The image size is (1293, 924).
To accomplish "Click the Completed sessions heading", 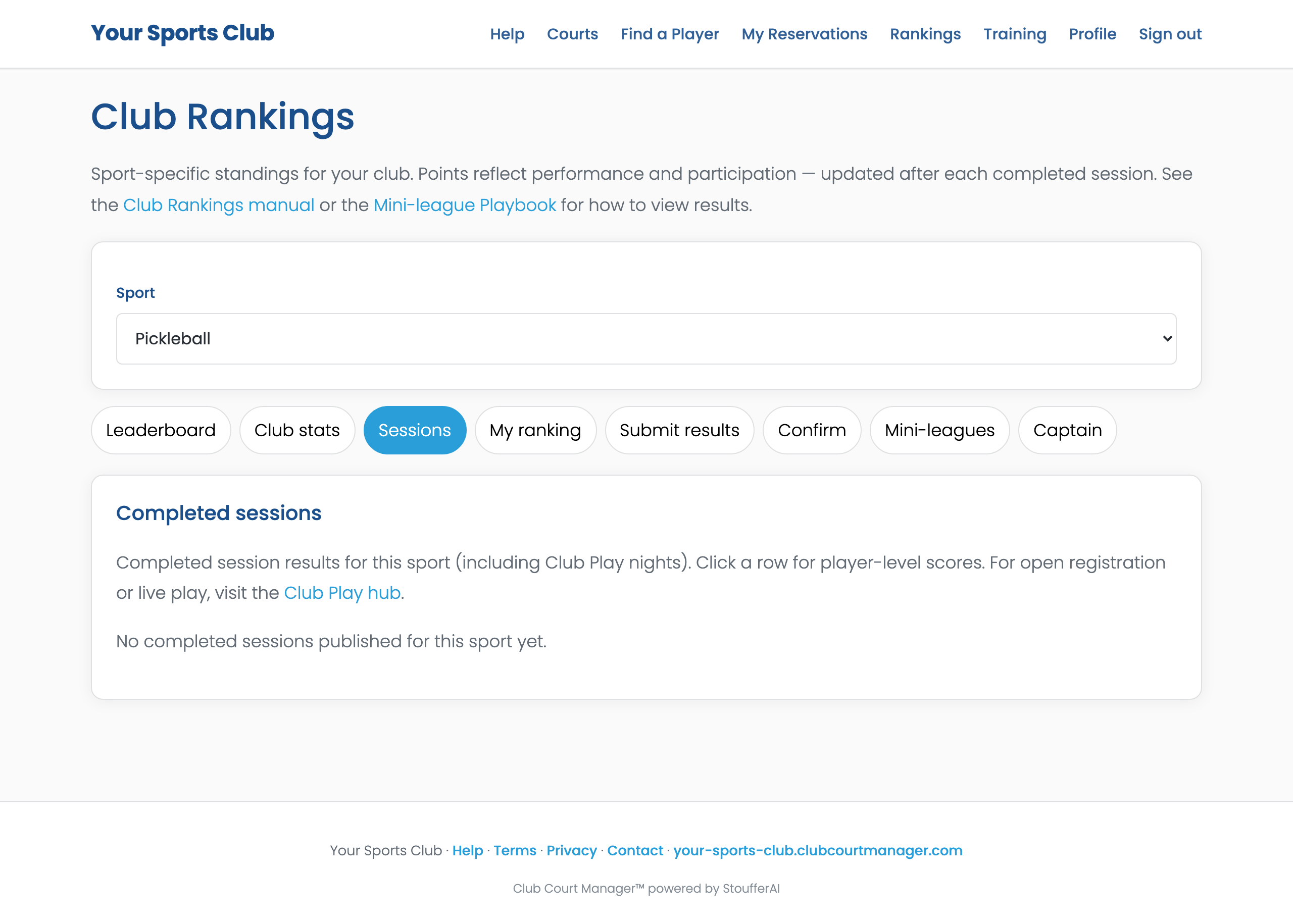I will coord(219,513).
